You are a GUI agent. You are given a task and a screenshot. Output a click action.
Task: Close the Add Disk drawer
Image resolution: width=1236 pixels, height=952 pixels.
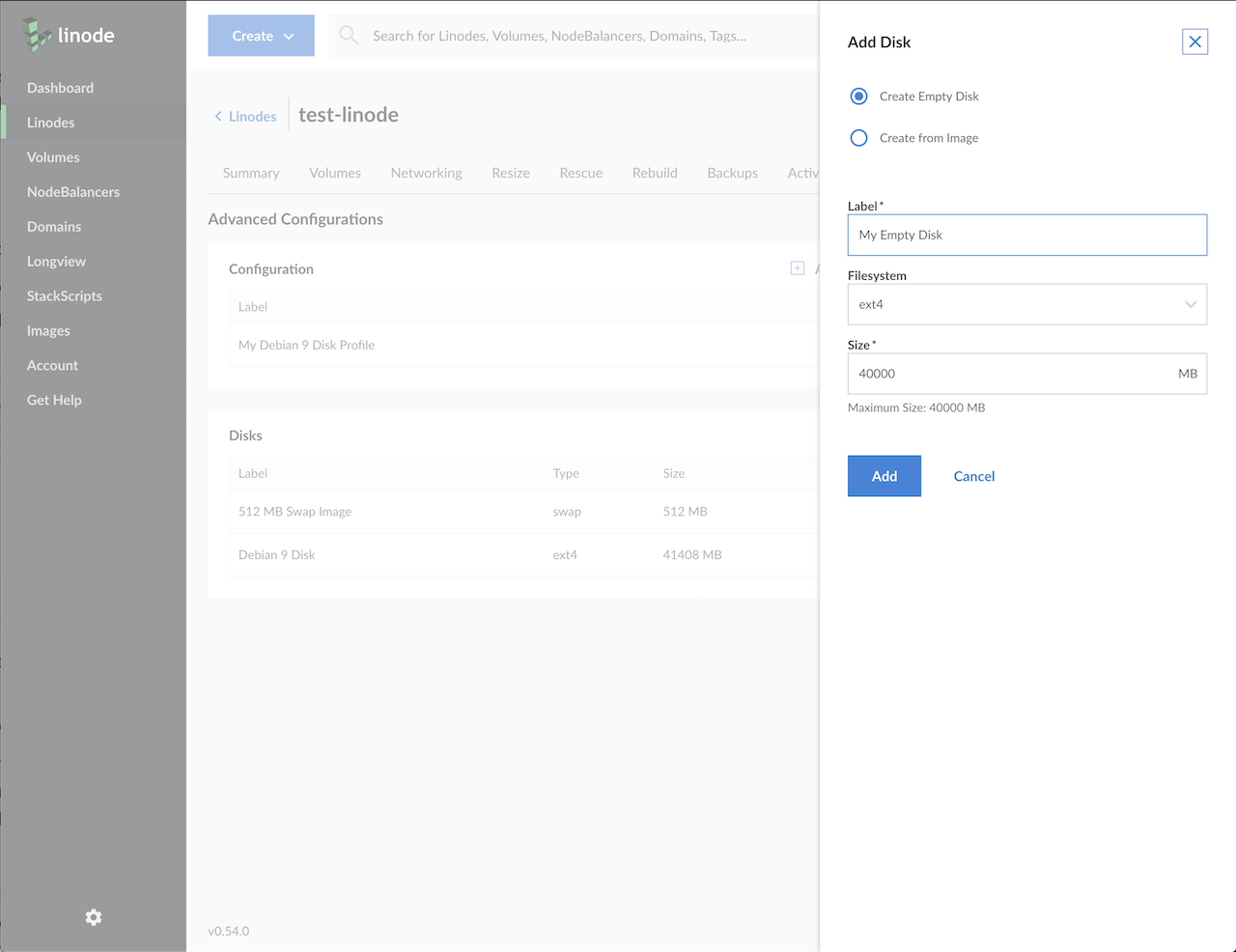point(1194,42)
